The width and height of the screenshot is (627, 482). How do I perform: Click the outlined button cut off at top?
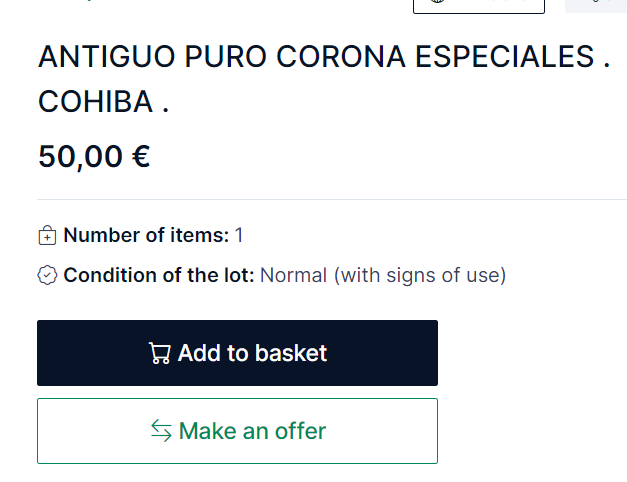(479, 7)
